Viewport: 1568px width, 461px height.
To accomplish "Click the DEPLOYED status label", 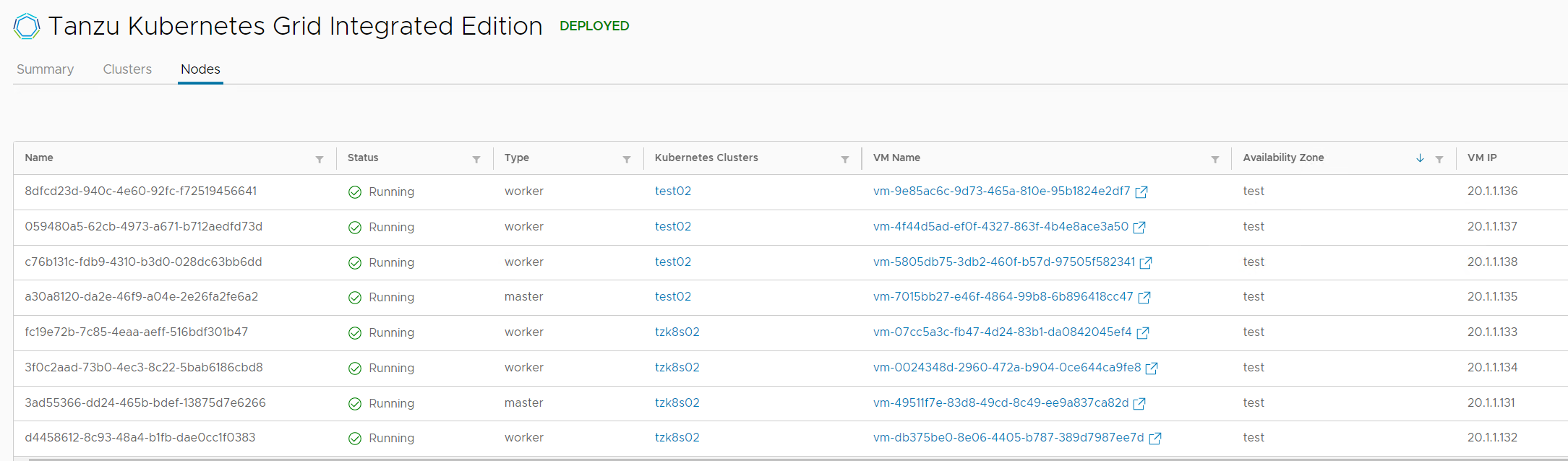I will [x=594, y=26].
